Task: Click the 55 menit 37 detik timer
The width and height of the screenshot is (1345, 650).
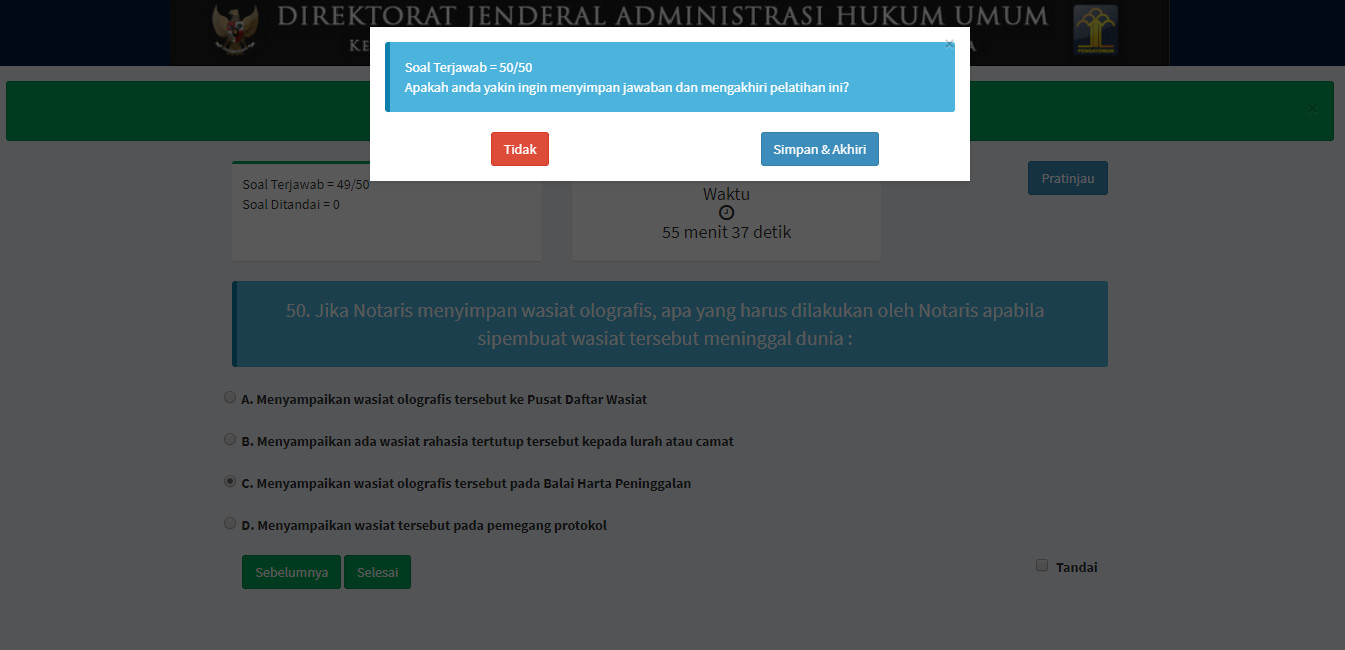Action: [726, 232]
